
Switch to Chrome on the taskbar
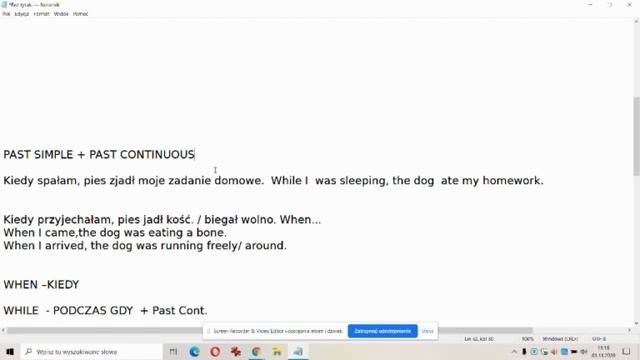256,351
